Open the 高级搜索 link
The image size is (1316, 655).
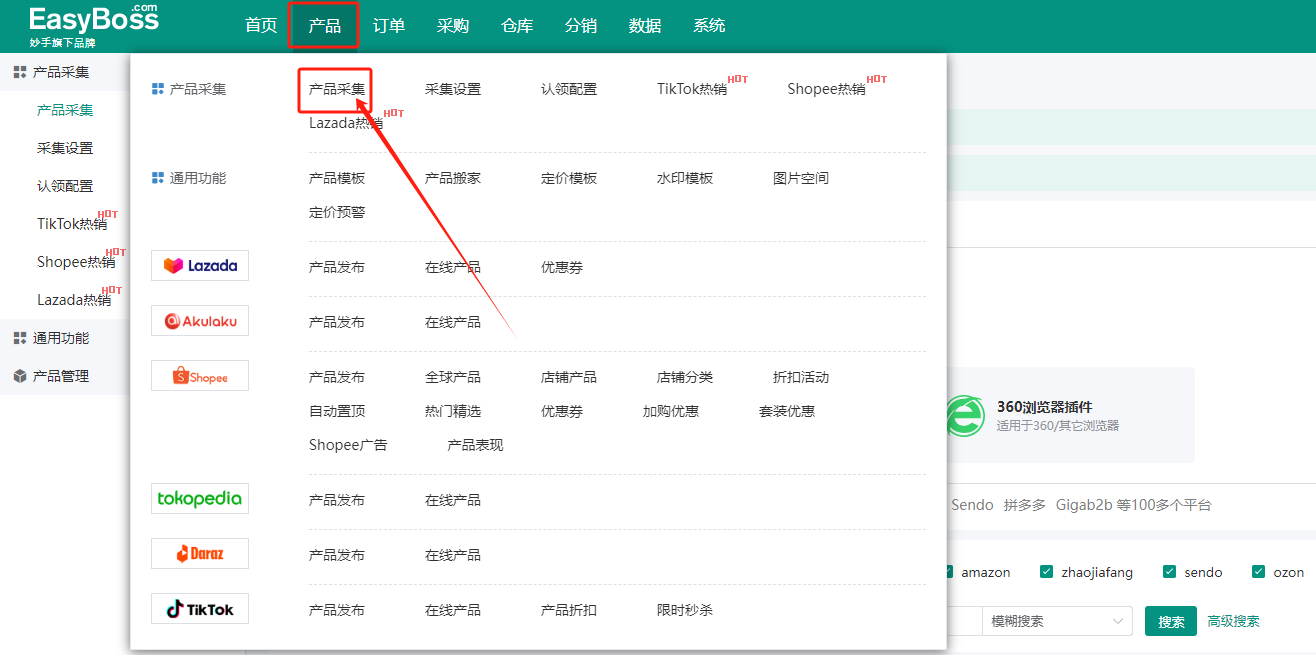coord(1233,621)
